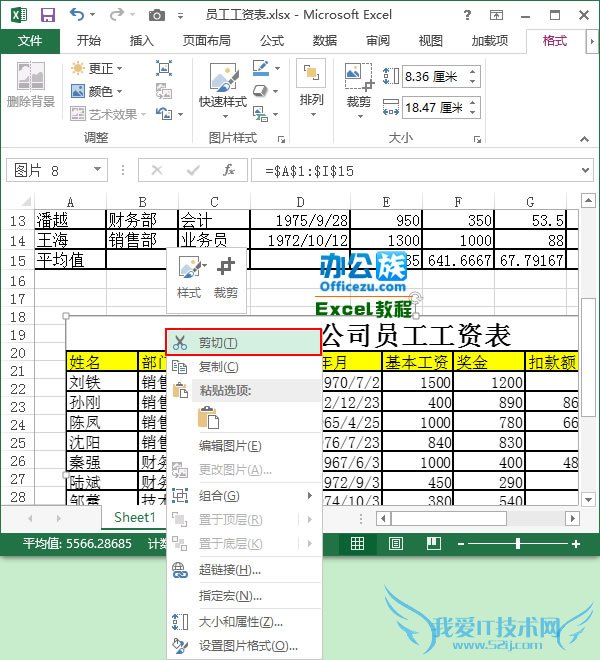This screenshot has width=600, height=660.
Task: Switch to Page Break Preview in status bar
Action: 434,544
